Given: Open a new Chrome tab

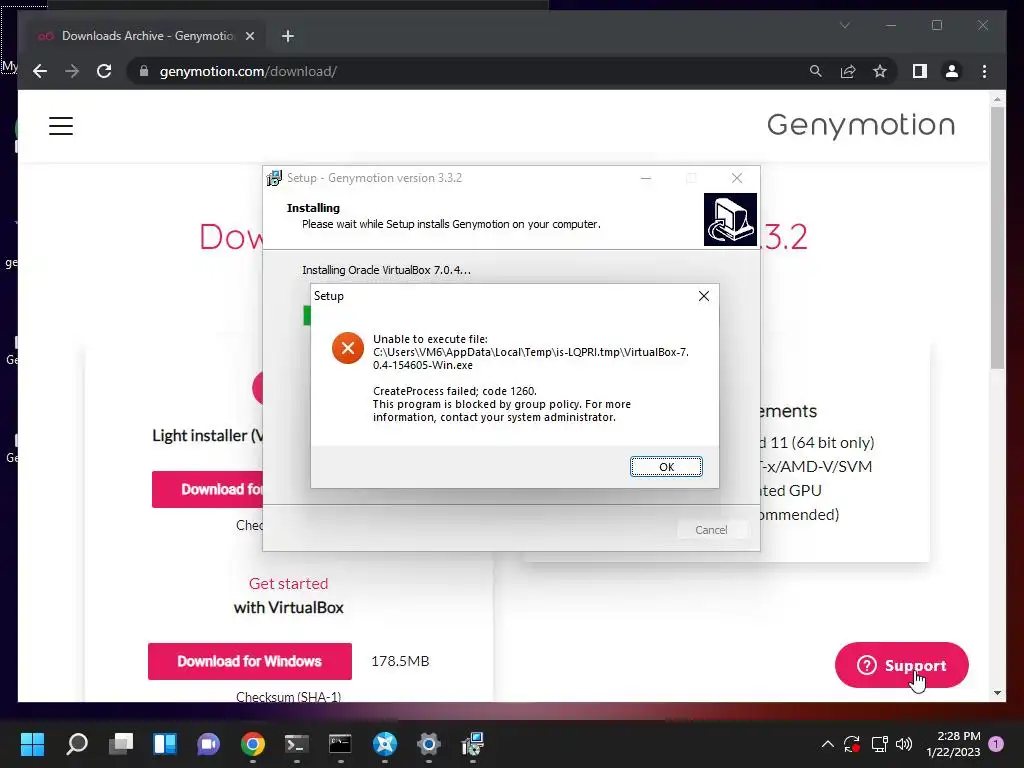Looking at the screenshot, I should pyautogui.click(x=288, y=36).
